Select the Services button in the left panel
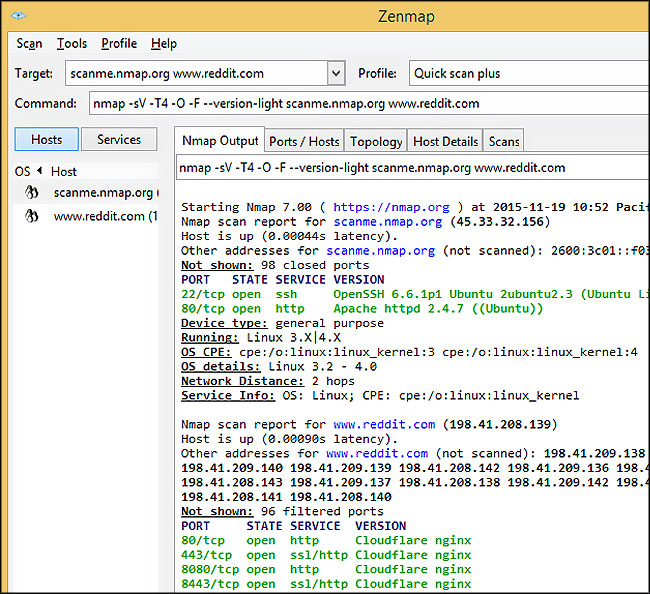The width and height of the screenshot is (650, 594). tap(119, 139)
